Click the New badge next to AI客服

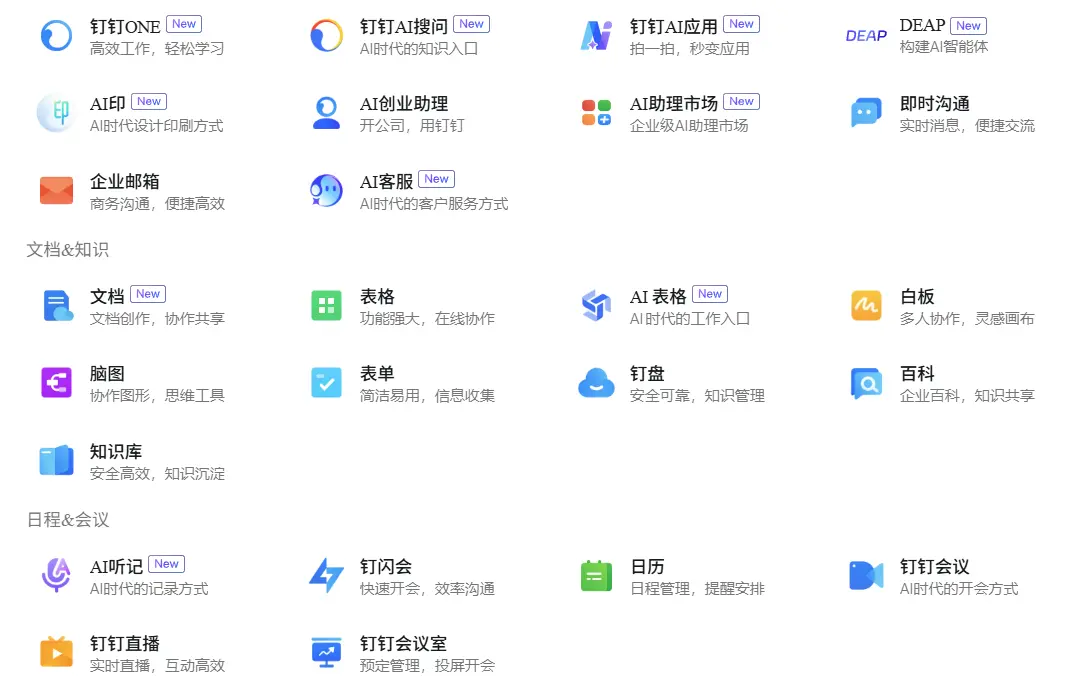click(x=437, y=179)
